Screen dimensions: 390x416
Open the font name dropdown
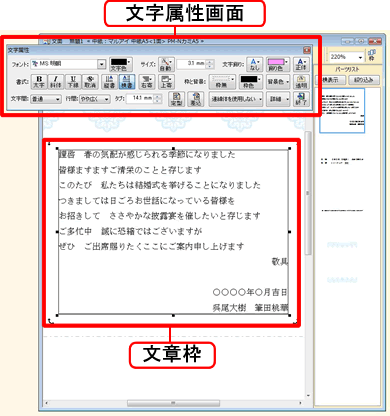pos(101,64)
